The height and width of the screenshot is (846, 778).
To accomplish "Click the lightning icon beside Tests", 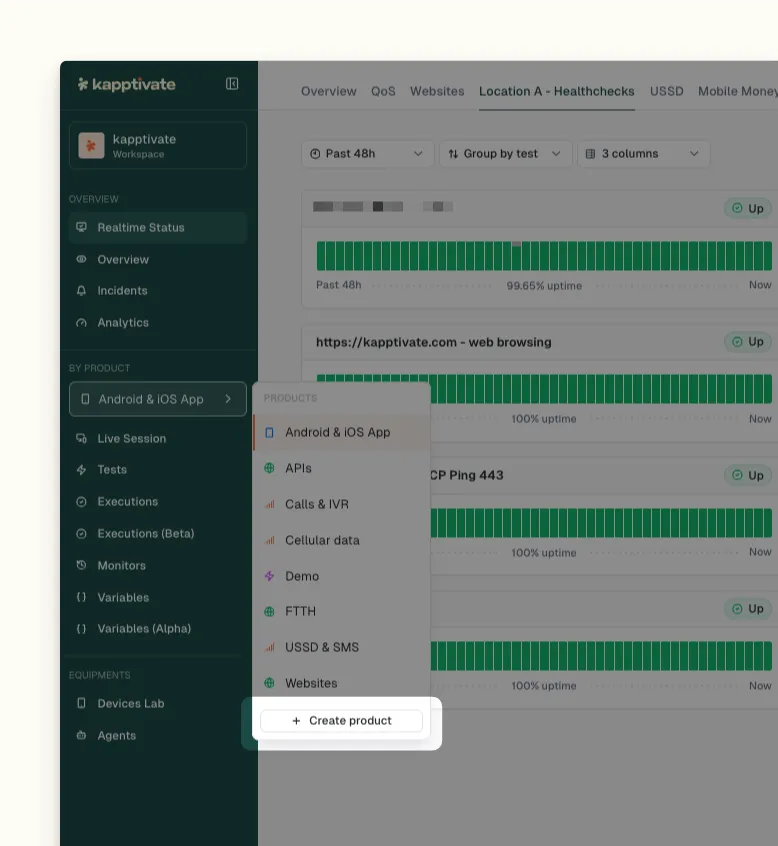I will (81, 470).
